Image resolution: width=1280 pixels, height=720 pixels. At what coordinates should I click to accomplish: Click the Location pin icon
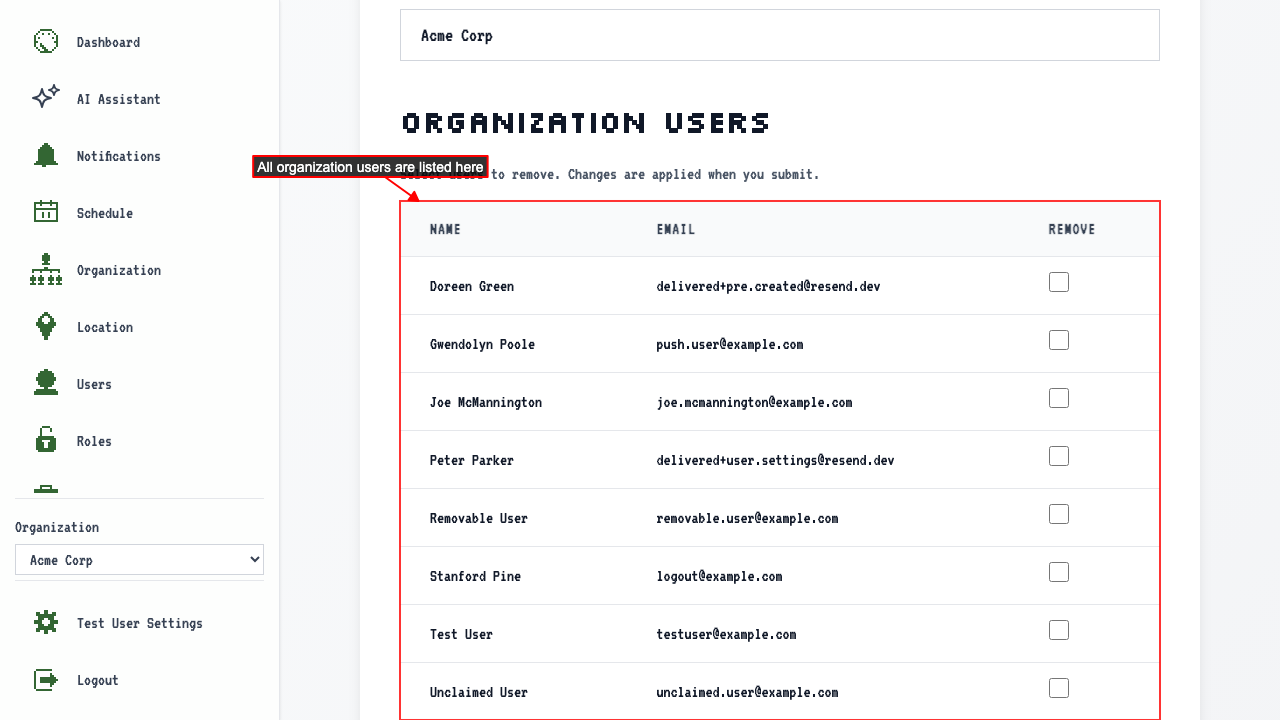coord(46,326)
